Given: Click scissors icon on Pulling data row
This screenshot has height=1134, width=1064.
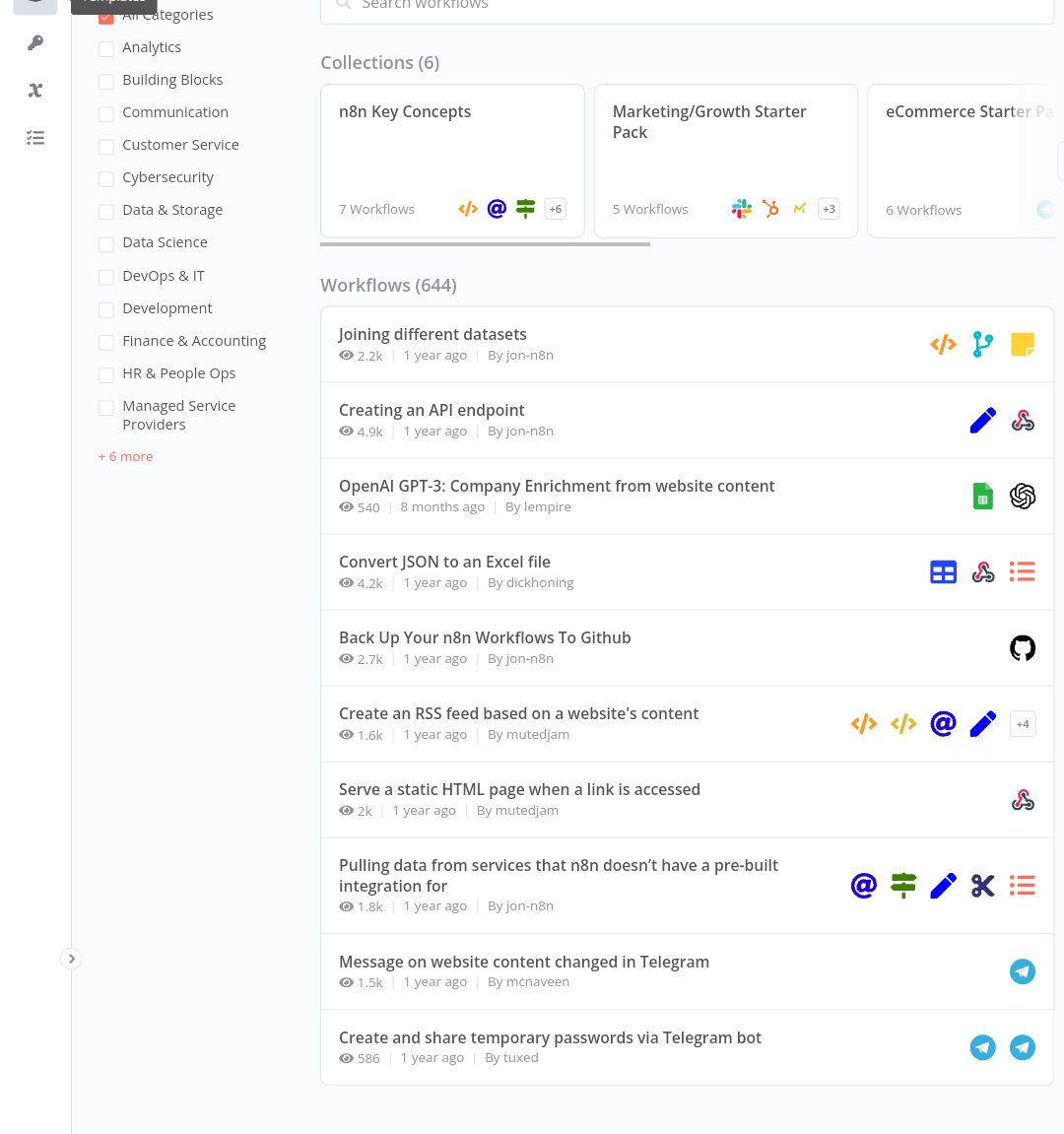Looking at the screenshot, I should pos(983,886).
